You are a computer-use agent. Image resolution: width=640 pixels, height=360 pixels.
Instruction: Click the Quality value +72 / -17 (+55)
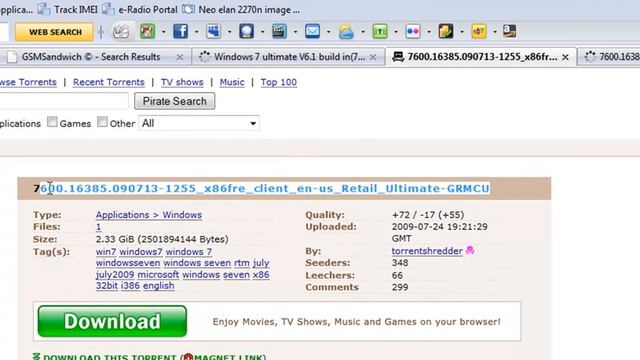click(428, 215)
